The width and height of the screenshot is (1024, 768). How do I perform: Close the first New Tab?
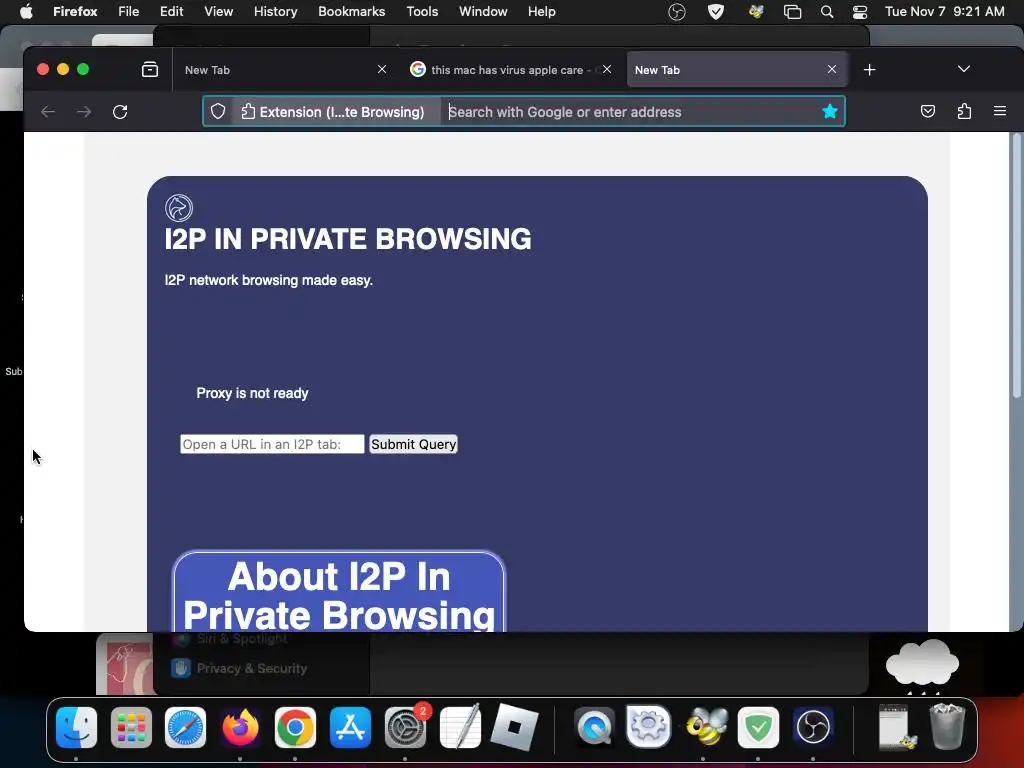coord(382,69)
